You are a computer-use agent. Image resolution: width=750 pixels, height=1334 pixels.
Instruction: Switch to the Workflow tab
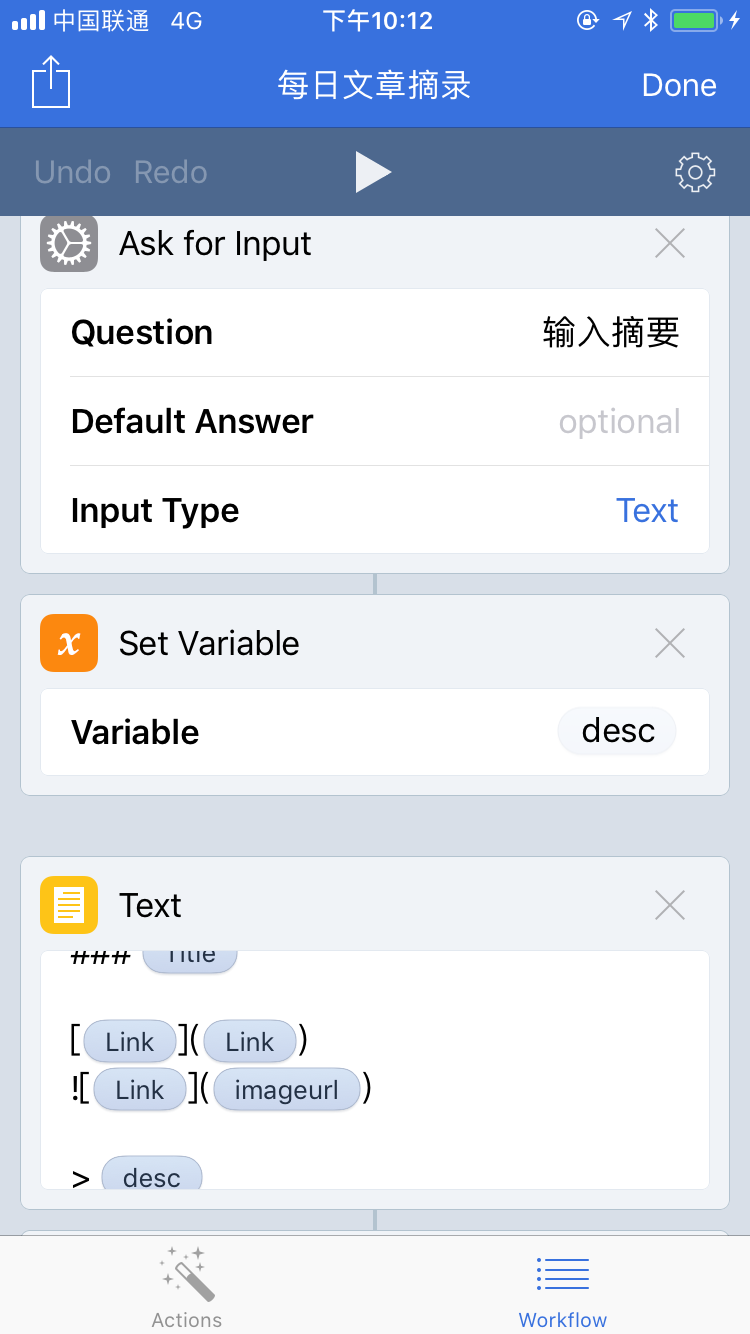(x=562, y=1291)
